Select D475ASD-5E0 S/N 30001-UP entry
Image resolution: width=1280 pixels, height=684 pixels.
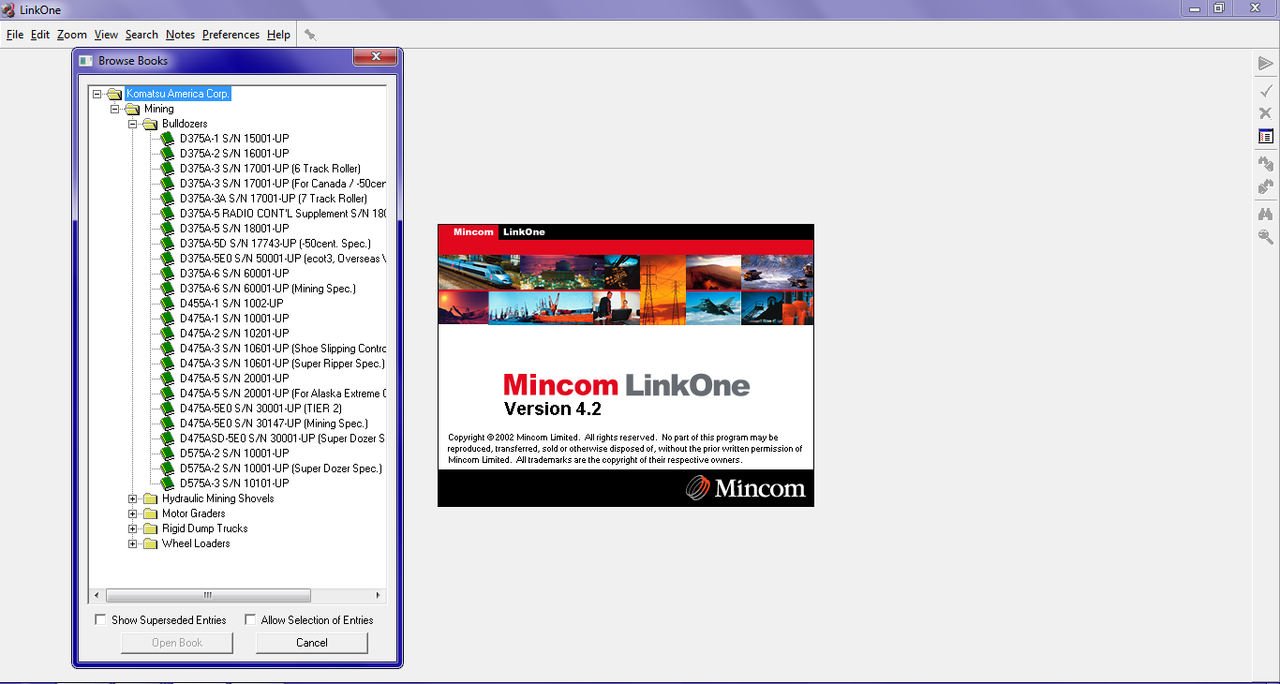pos(282,438)
